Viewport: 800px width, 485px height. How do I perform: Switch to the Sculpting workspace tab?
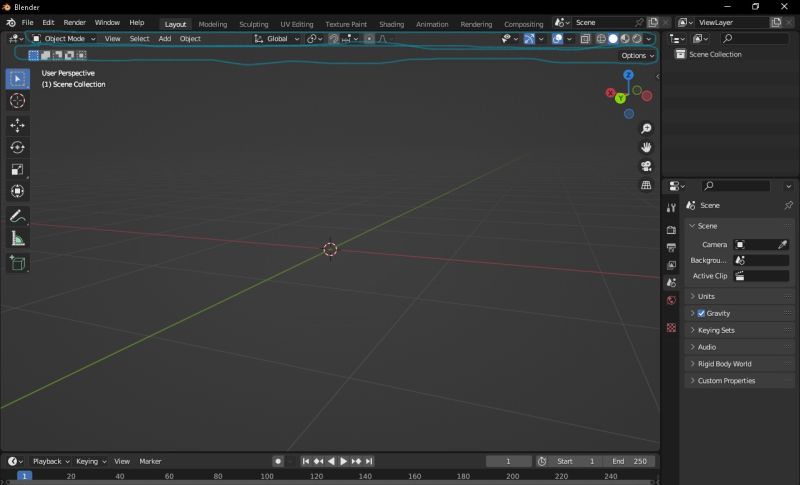254,24
